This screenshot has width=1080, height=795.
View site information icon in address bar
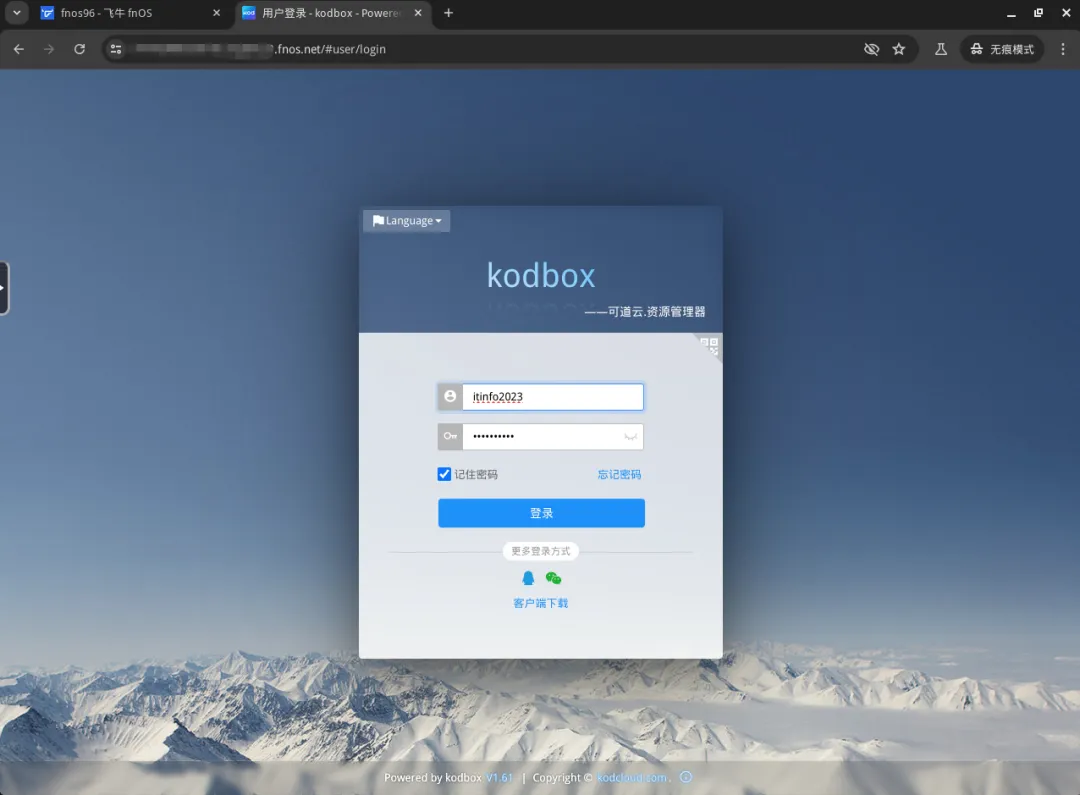pyautogui.click(x=116, y=49)
